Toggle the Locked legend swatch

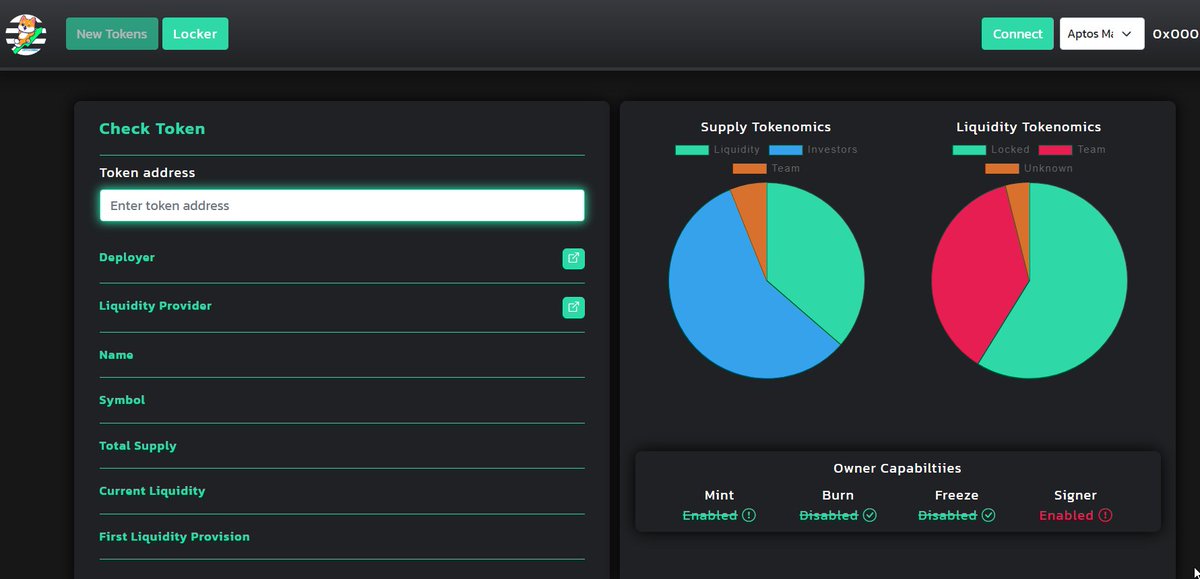(969, 150)
